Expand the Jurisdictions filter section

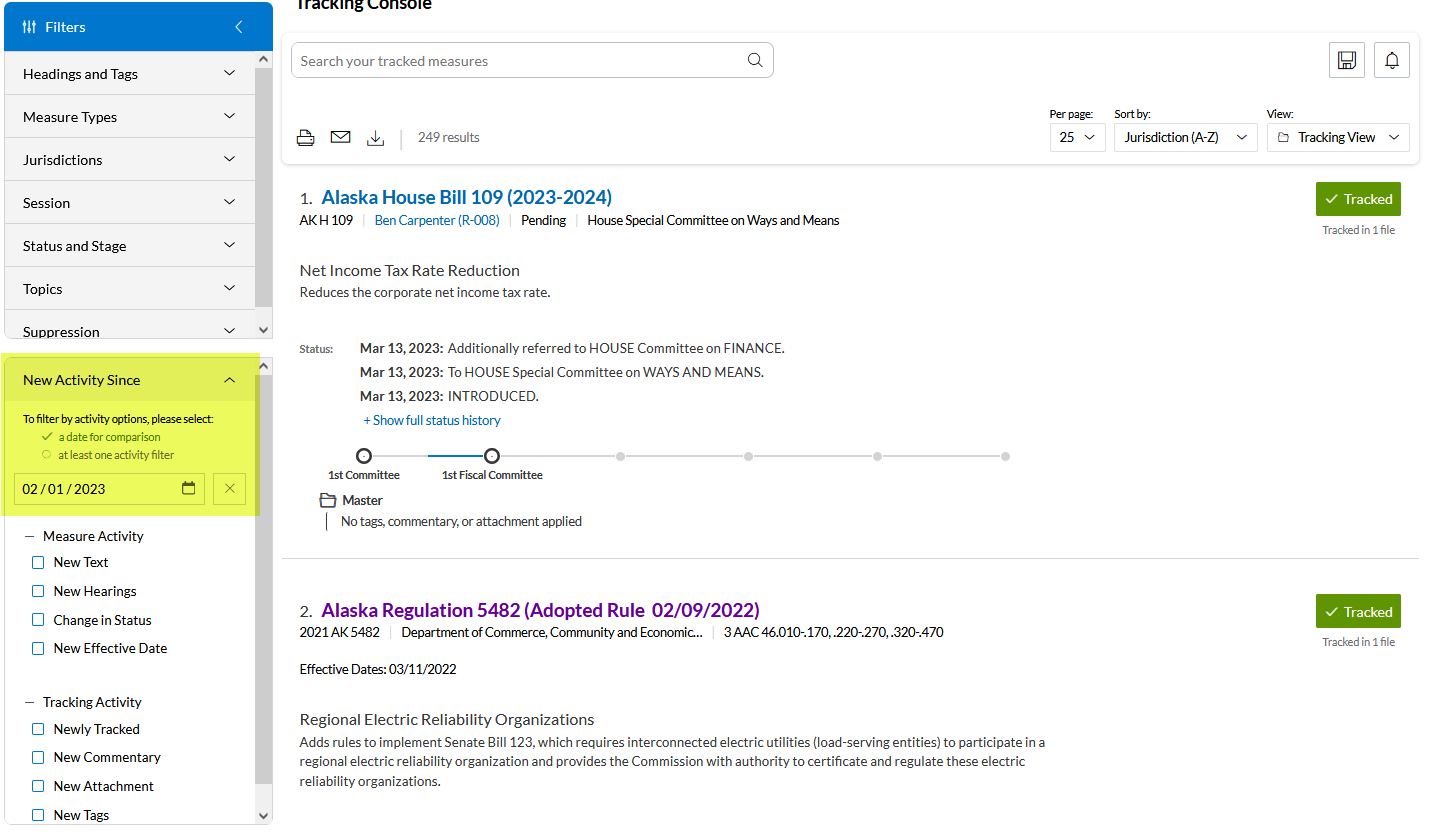point(130,160)
